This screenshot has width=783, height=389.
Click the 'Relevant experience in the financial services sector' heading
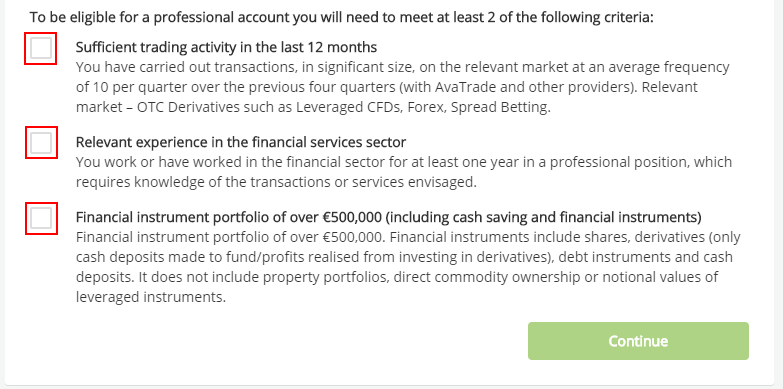tap(241, 142)
